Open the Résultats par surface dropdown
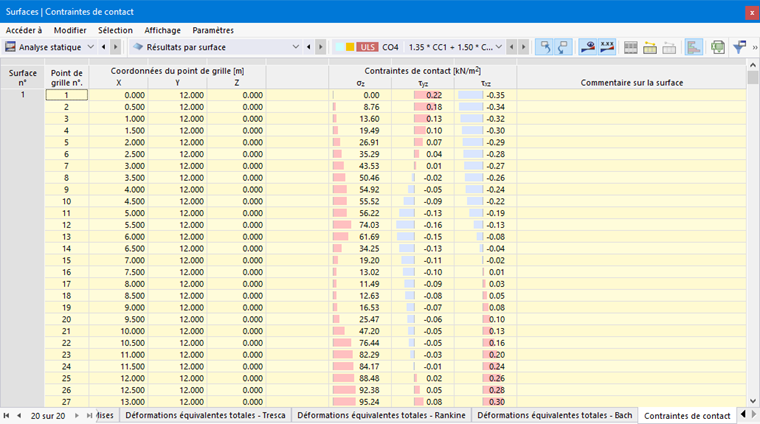760x424 pixels. [x=296, y=47]
